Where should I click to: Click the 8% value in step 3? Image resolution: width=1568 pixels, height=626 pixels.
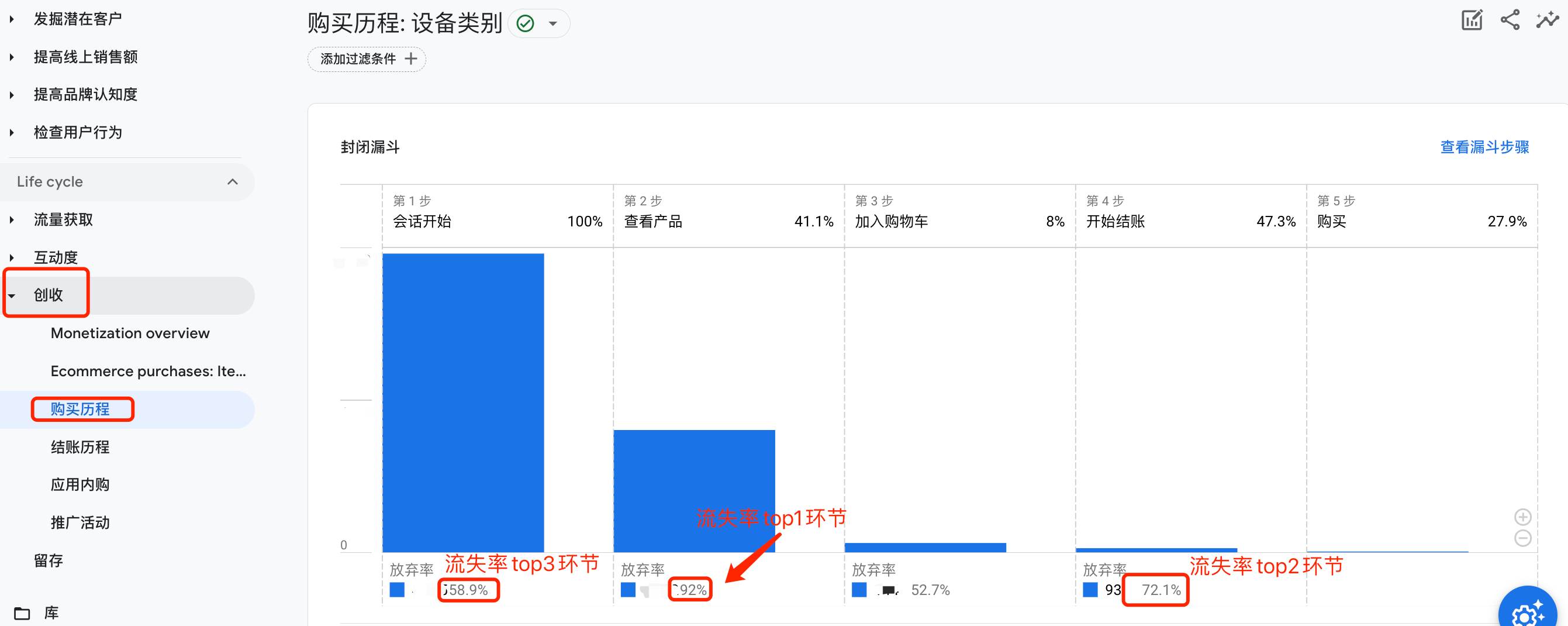tap(1055, 222)
